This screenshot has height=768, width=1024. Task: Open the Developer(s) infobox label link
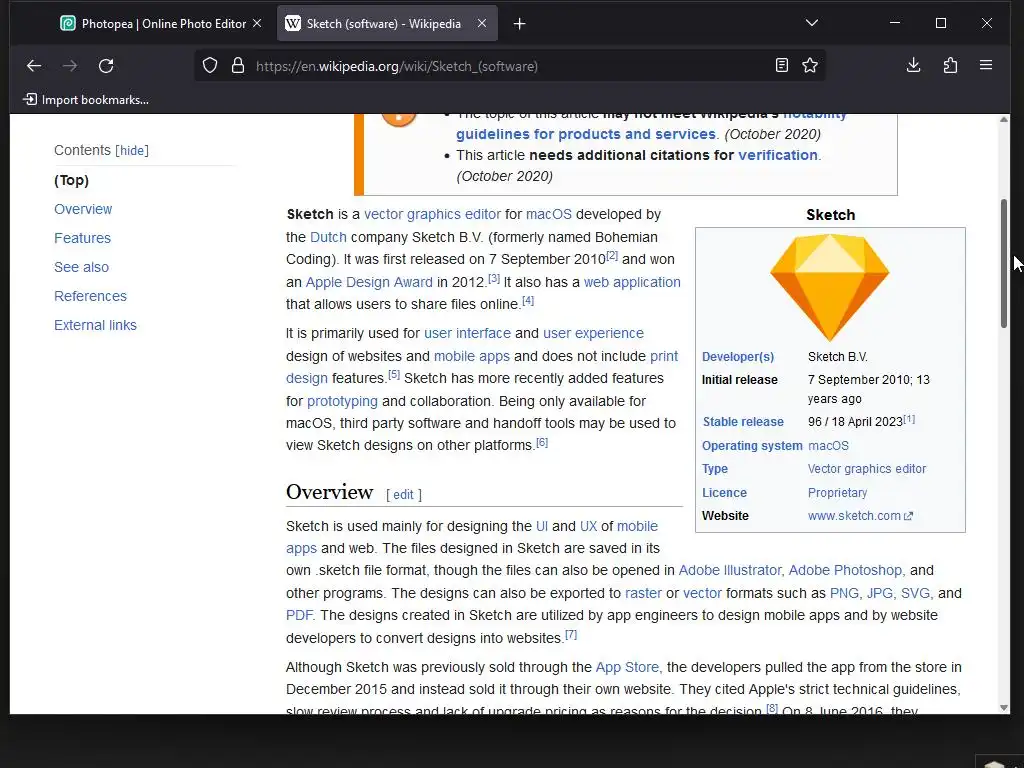737,357
